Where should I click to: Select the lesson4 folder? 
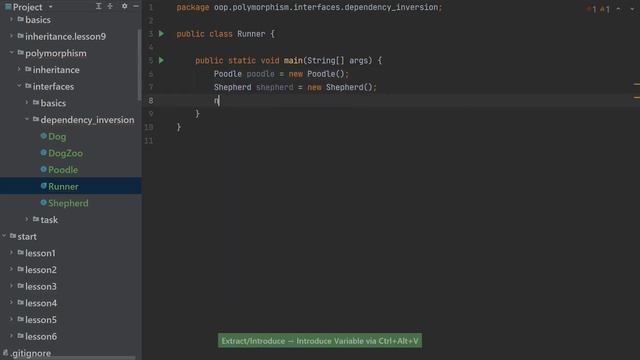(x=41, y=303)
